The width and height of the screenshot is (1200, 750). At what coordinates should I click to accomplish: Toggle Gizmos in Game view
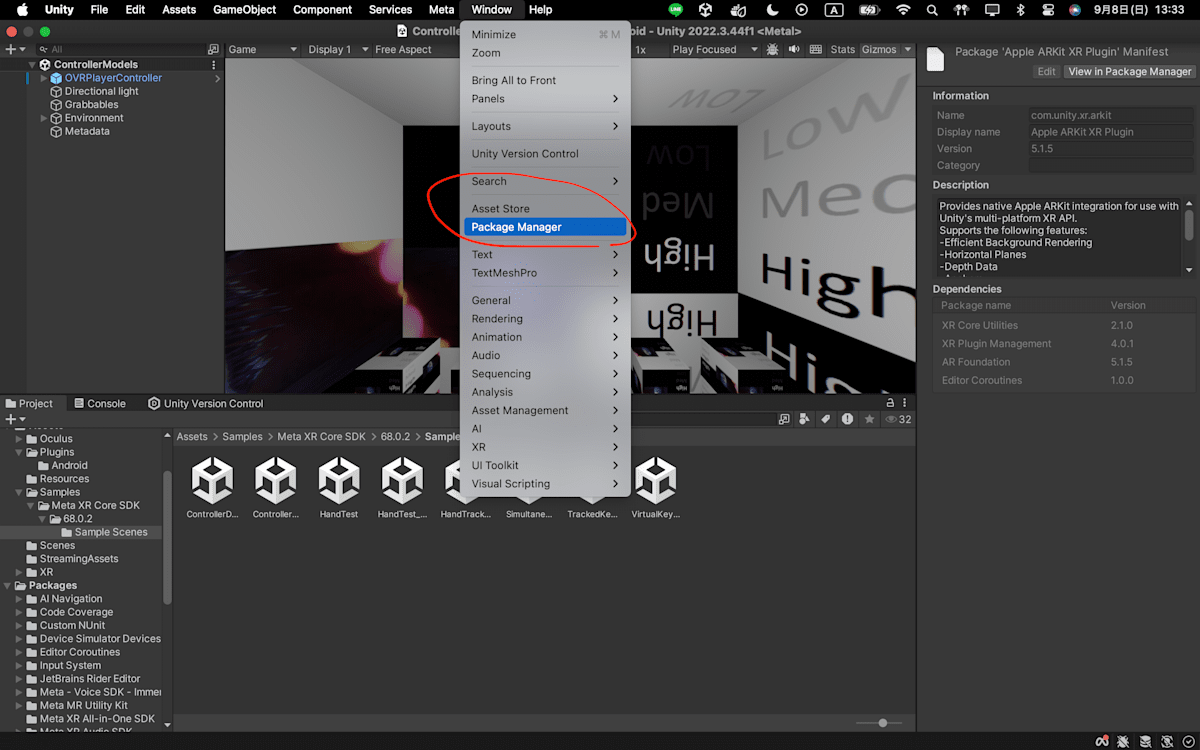pos(879,50)
